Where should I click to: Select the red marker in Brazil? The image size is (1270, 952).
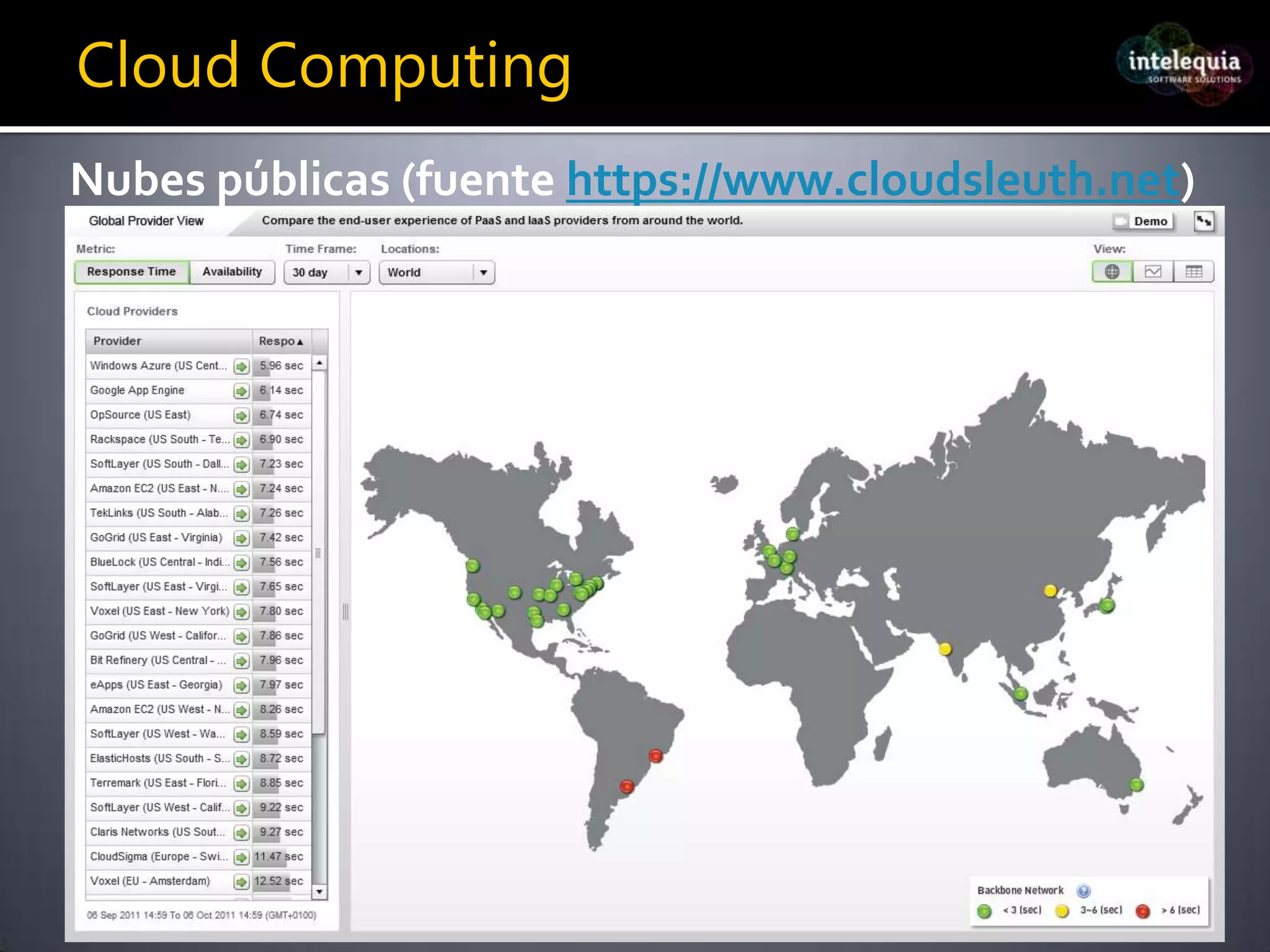(x=656, y=756)
